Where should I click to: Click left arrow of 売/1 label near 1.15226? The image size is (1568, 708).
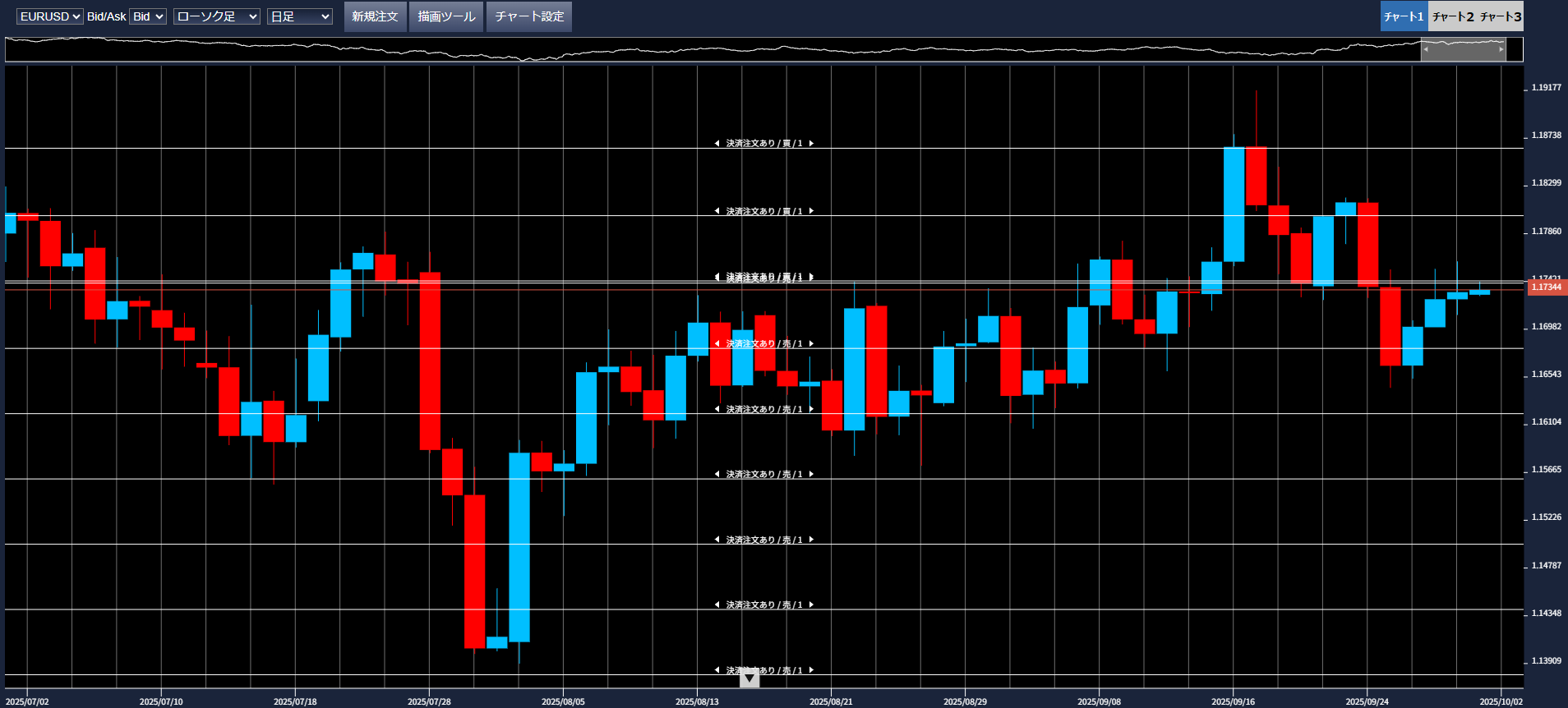tap(717, 540)
